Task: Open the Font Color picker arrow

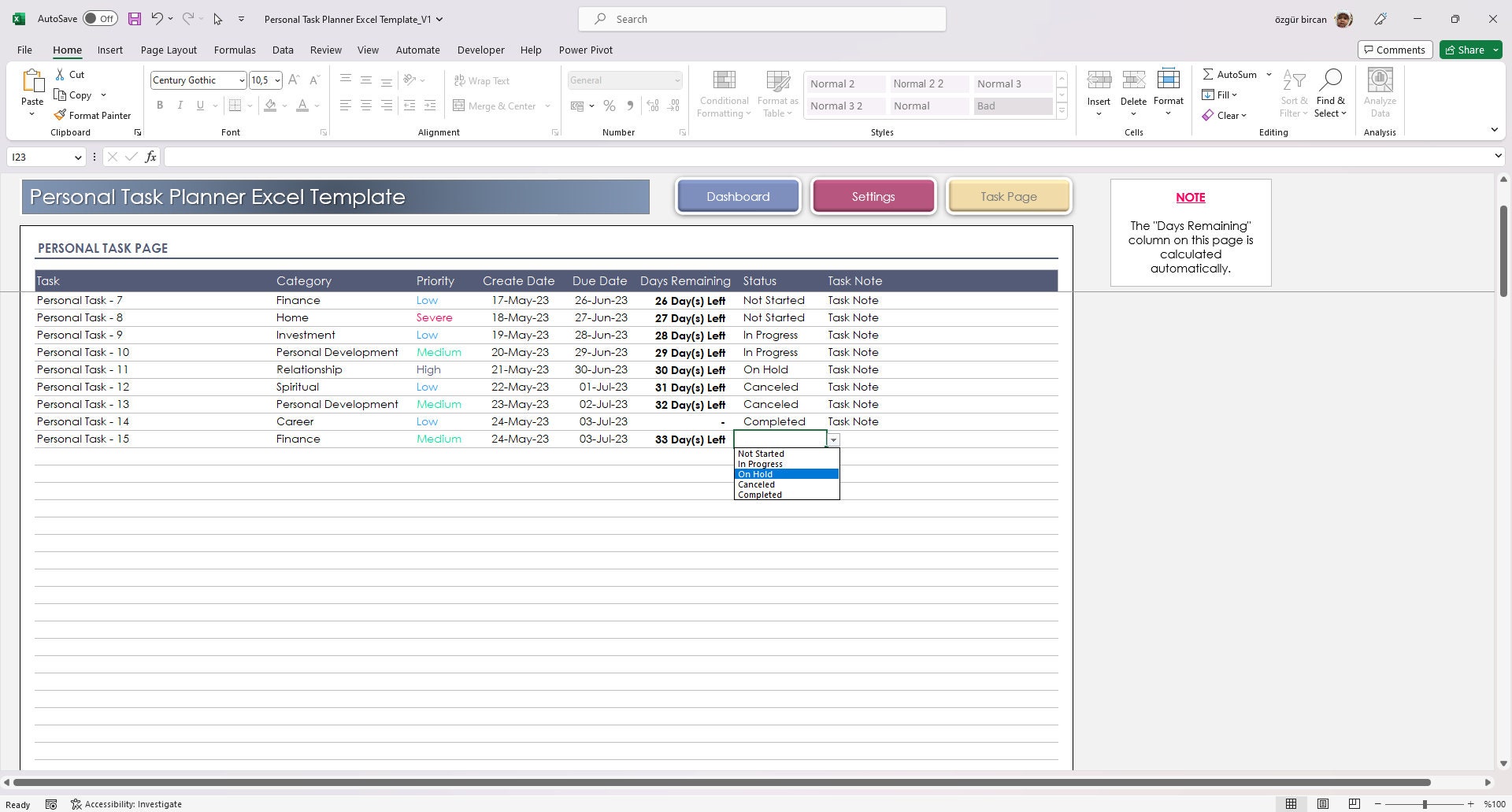Action: [317, 106]
